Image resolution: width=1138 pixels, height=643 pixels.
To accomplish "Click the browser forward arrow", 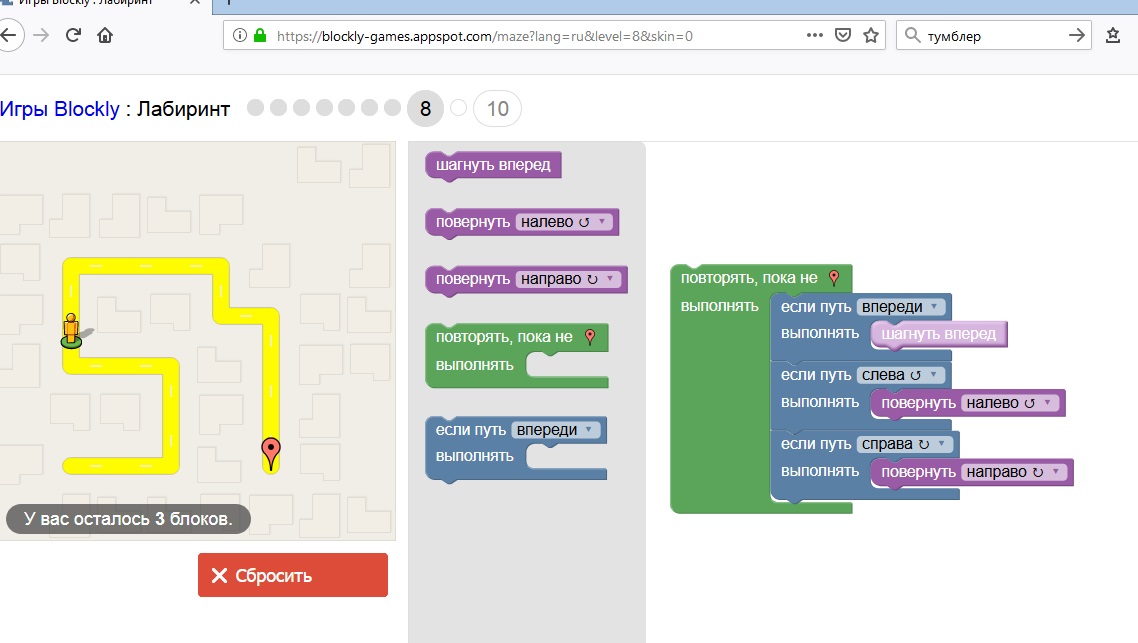I will (41, 35).
